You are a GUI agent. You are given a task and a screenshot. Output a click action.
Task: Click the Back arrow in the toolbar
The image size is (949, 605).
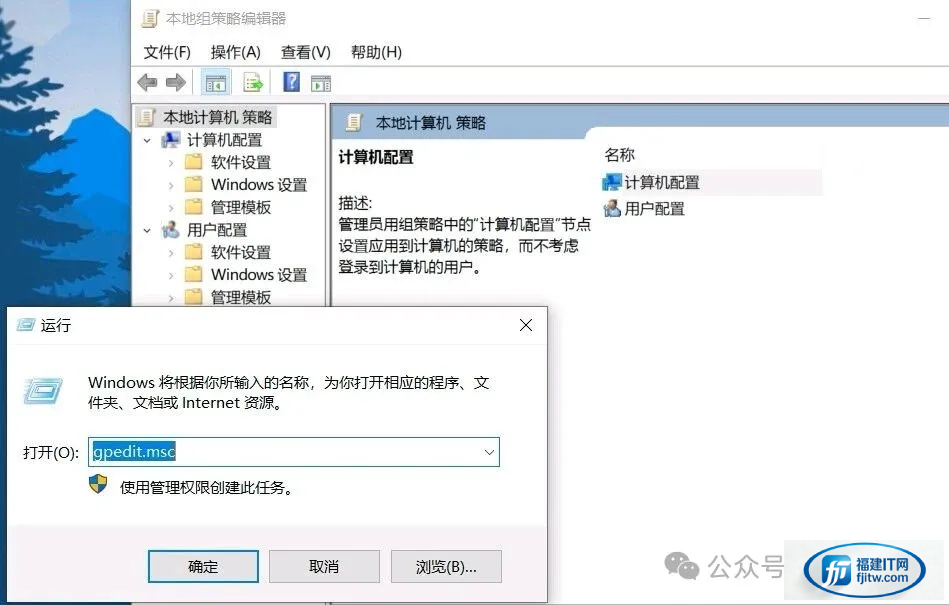click(148, 82)
